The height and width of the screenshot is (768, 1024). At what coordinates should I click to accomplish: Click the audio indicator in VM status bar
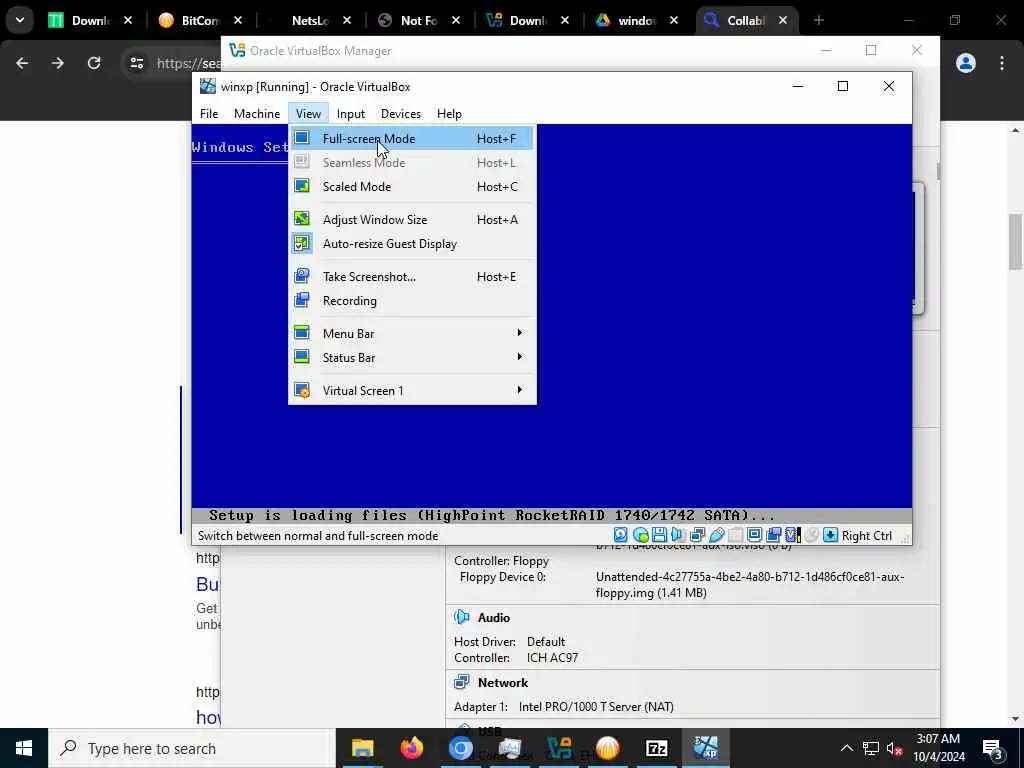click(678, 536)
